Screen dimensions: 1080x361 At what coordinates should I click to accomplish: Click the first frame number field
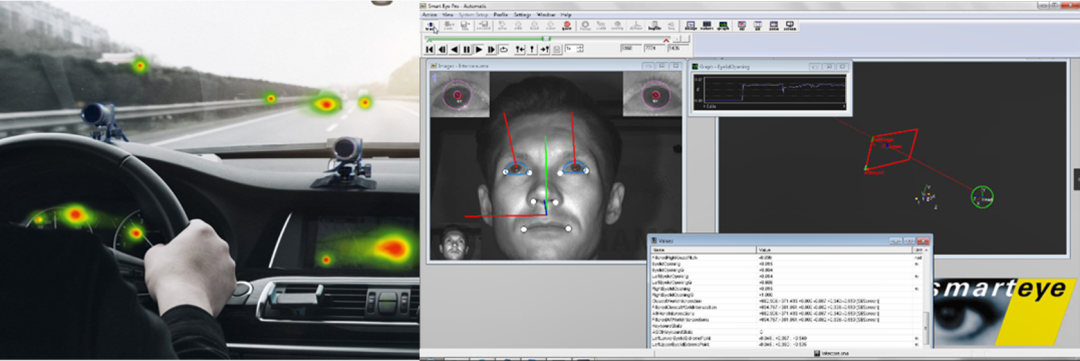(x=630, y=48)
